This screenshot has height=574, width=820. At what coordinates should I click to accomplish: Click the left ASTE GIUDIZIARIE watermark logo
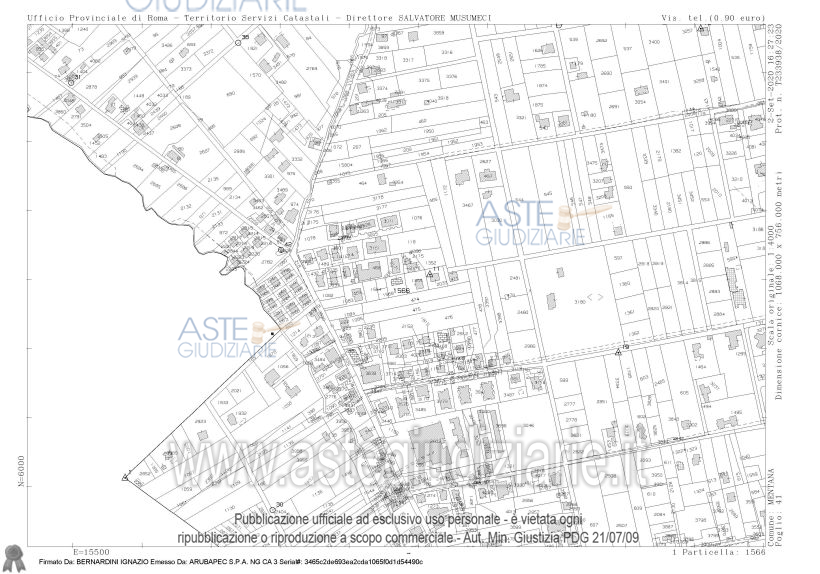(x=226, y=338)
